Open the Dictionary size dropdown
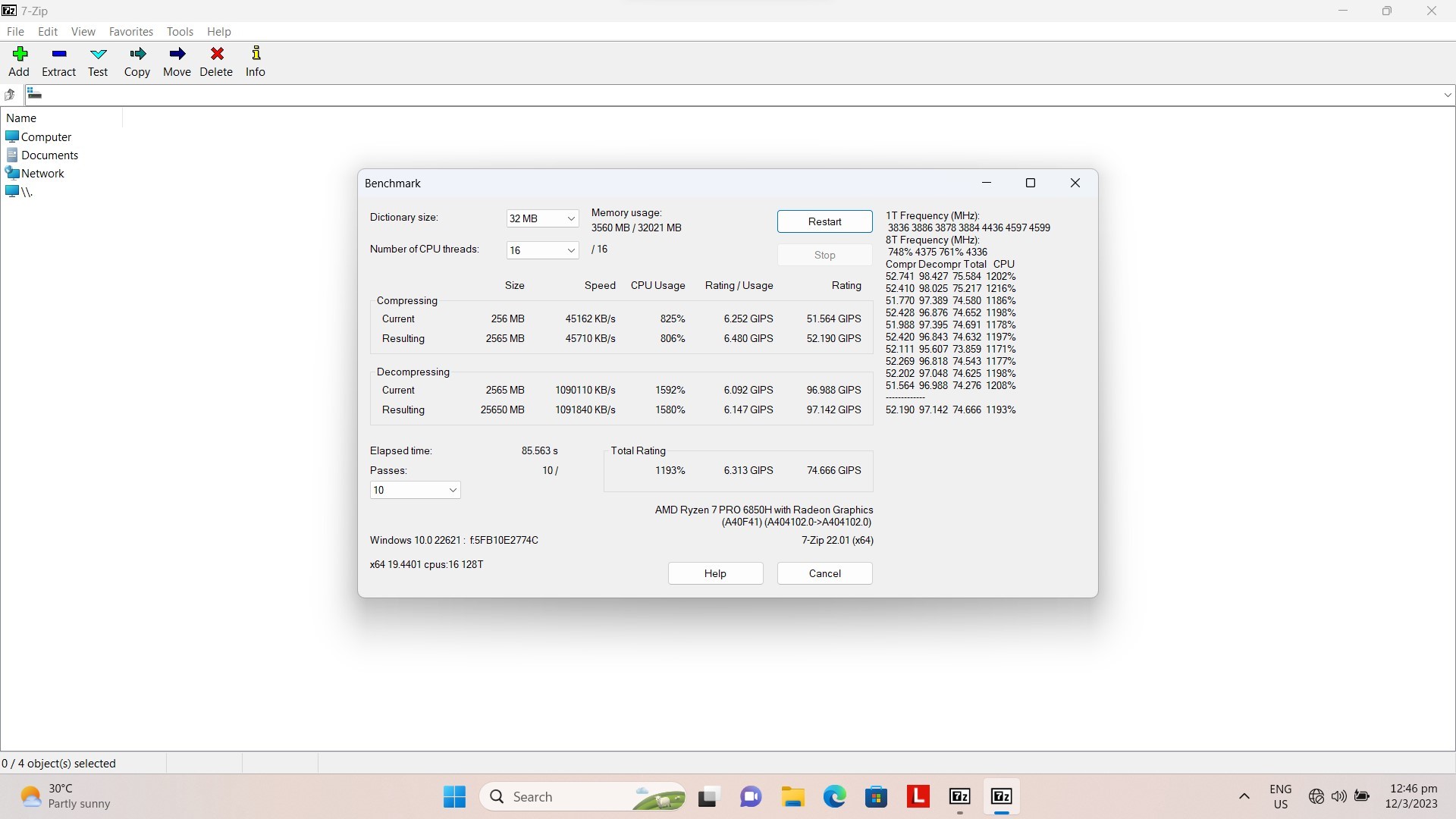This screenshot has height=819, width=1456. click(542, 218)
